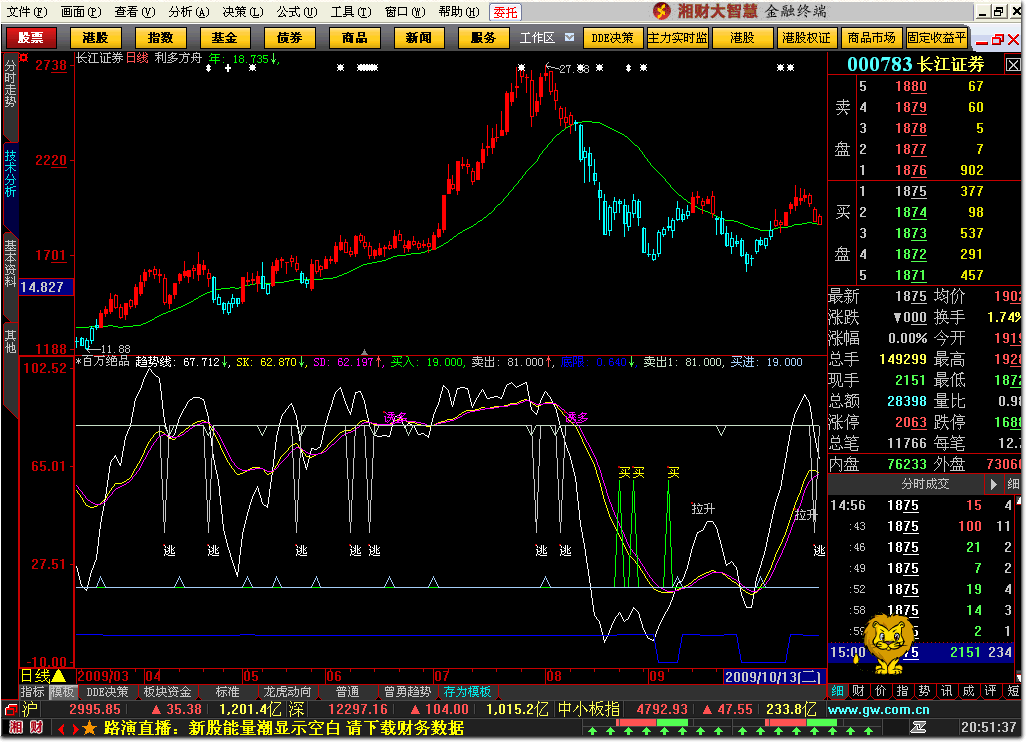
Task: Click the connection status icon beside clock
Action: pyautogui.click(x=919, y=727)
